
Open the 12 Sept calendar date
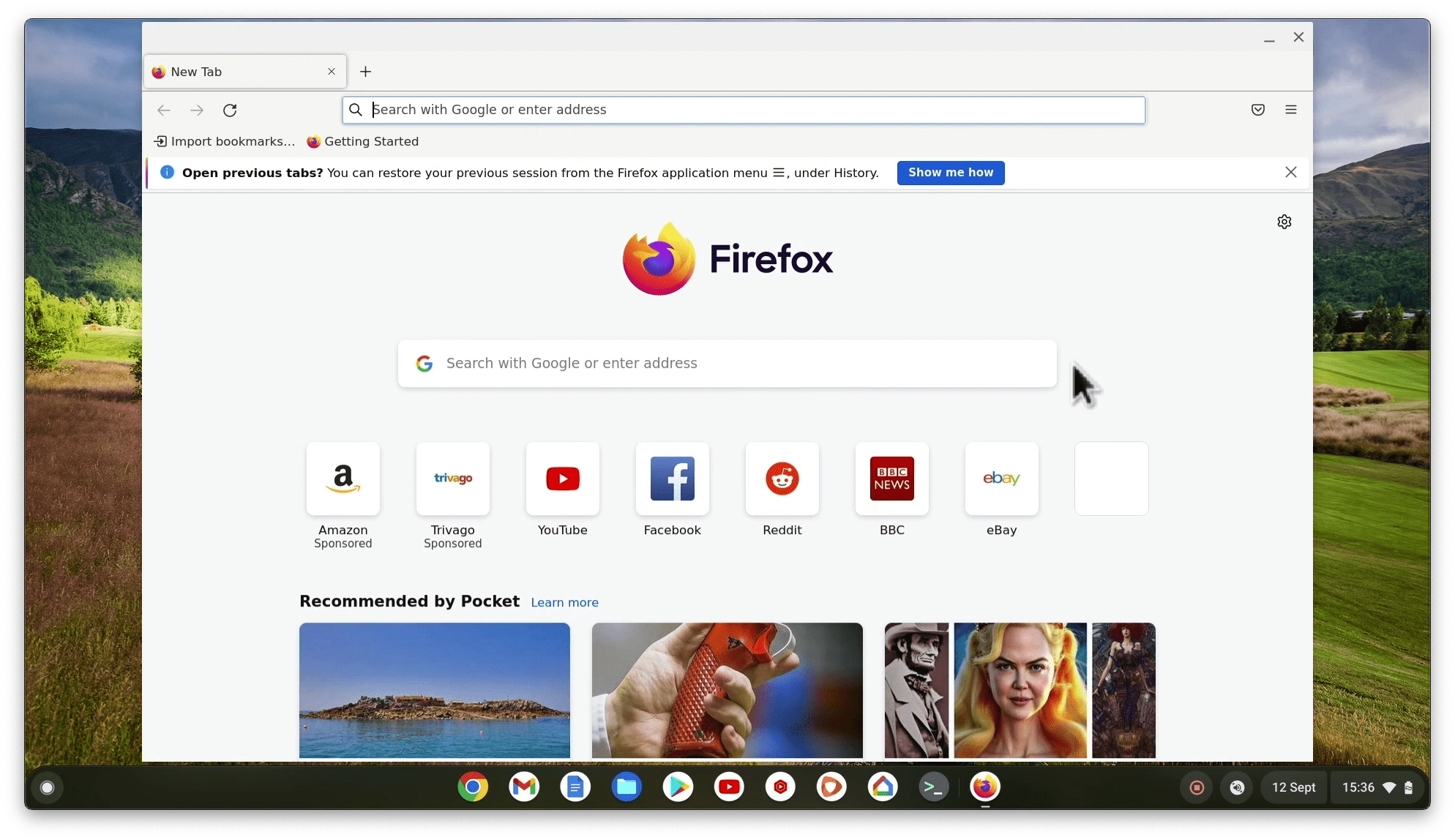[1293, 787]
